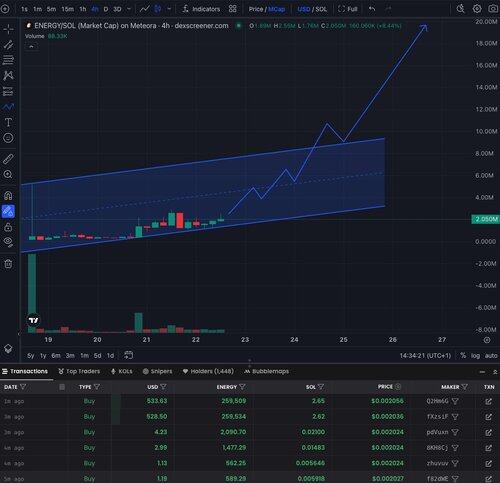The image size is (500, 483).
Task: Toggle percent scale on price axis
Action: point(463,356)
